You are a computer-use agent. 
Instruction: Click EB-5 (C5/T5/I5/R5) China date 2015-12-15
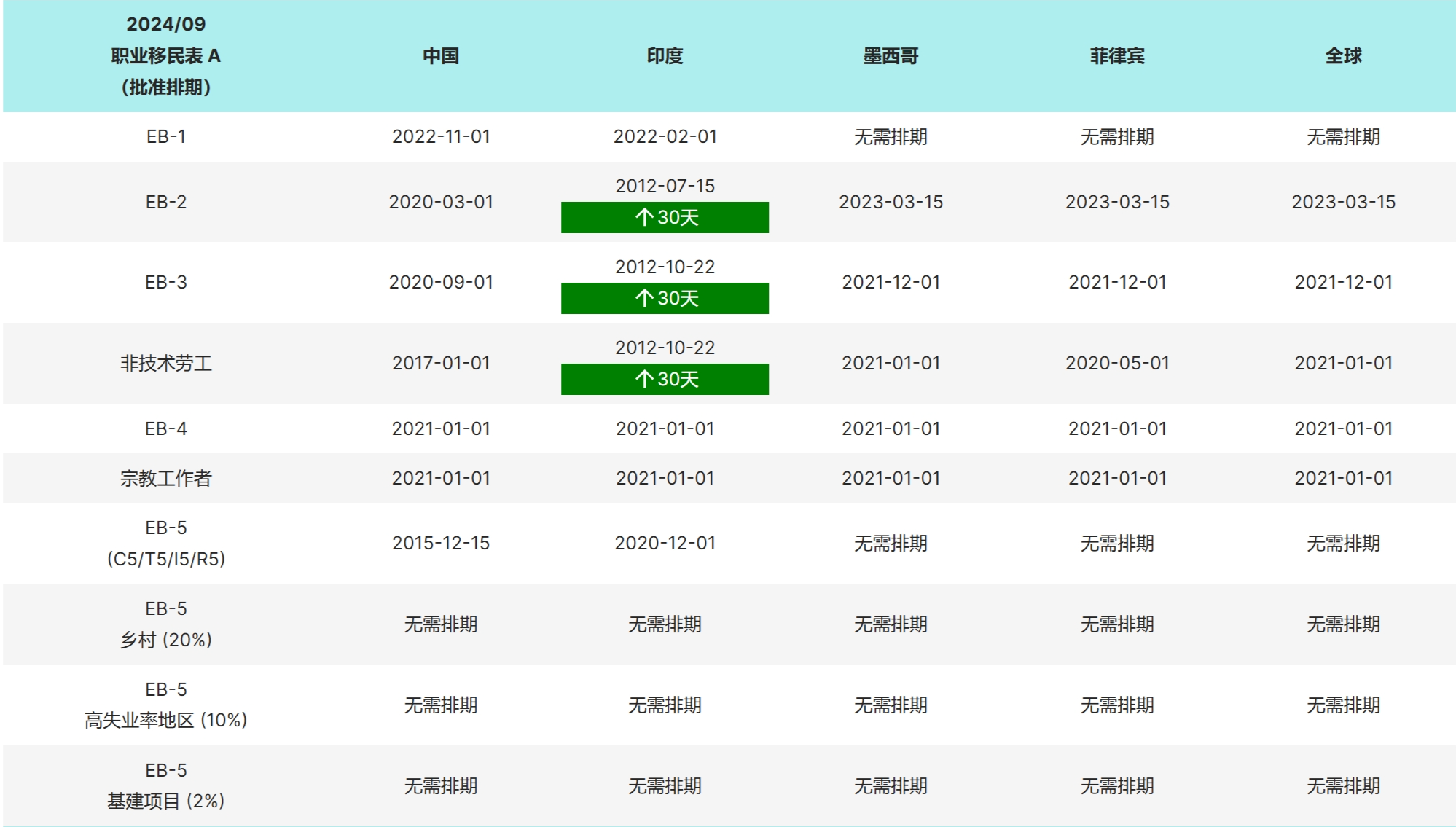pyautogui.click(x=441, y=543)
